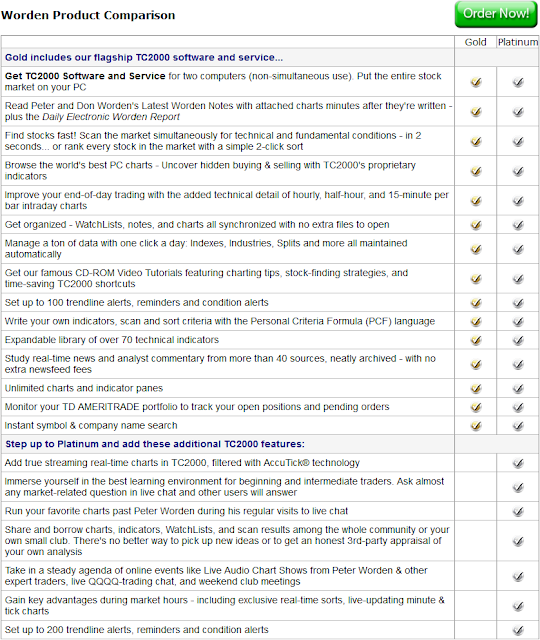Click Gold checkmark for Worden Notes row
This screenshot has width=540, height=640.
point(476,111)
